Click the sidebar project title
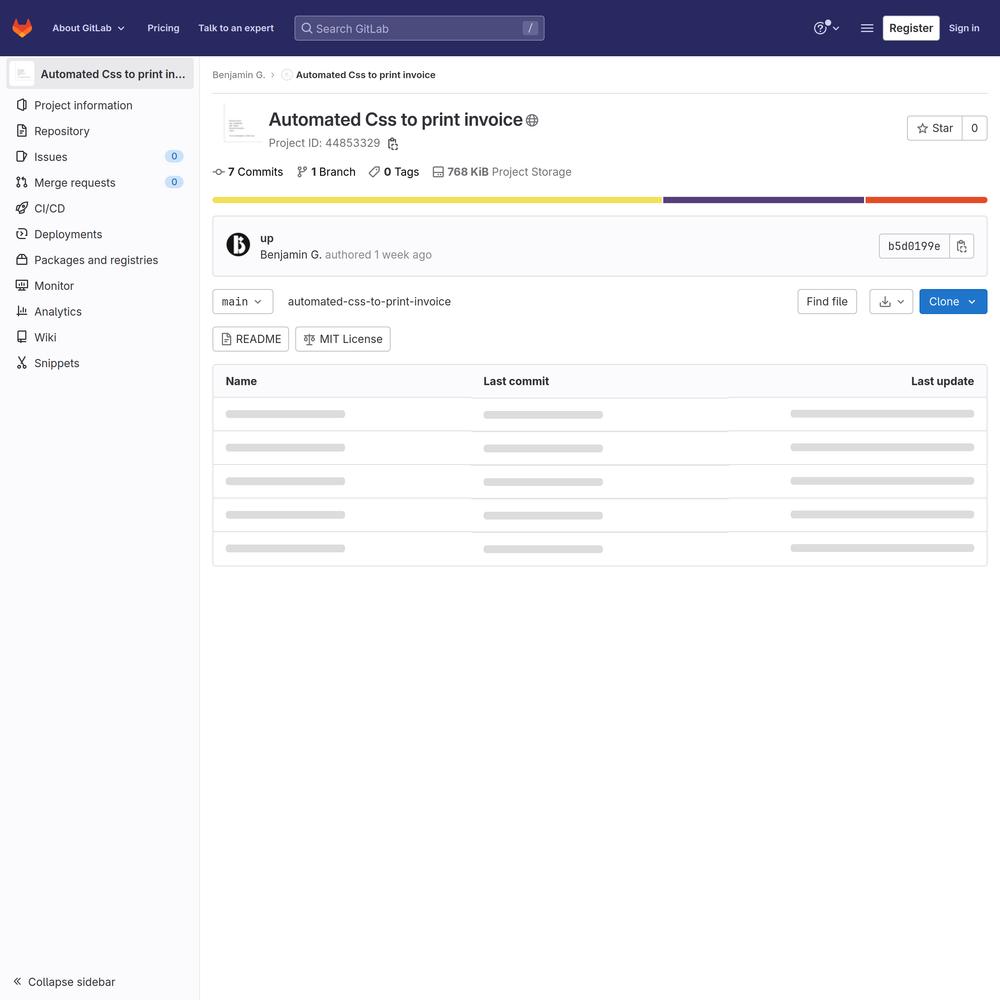 click(x=113, y=74)
